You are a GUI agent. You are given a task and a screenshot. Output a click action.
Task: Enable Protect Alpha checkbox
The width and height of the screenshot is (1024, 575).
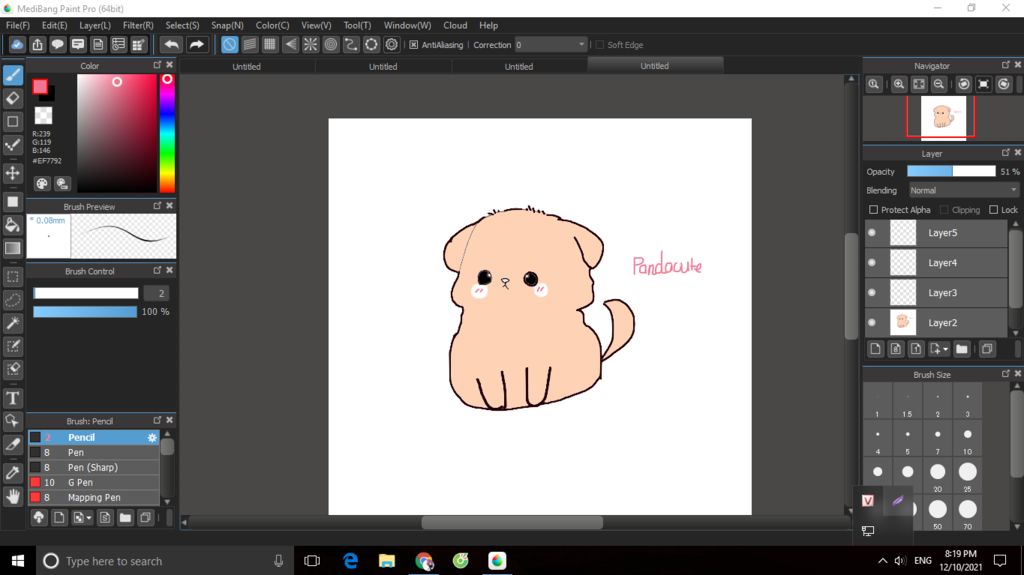point(873,210)
